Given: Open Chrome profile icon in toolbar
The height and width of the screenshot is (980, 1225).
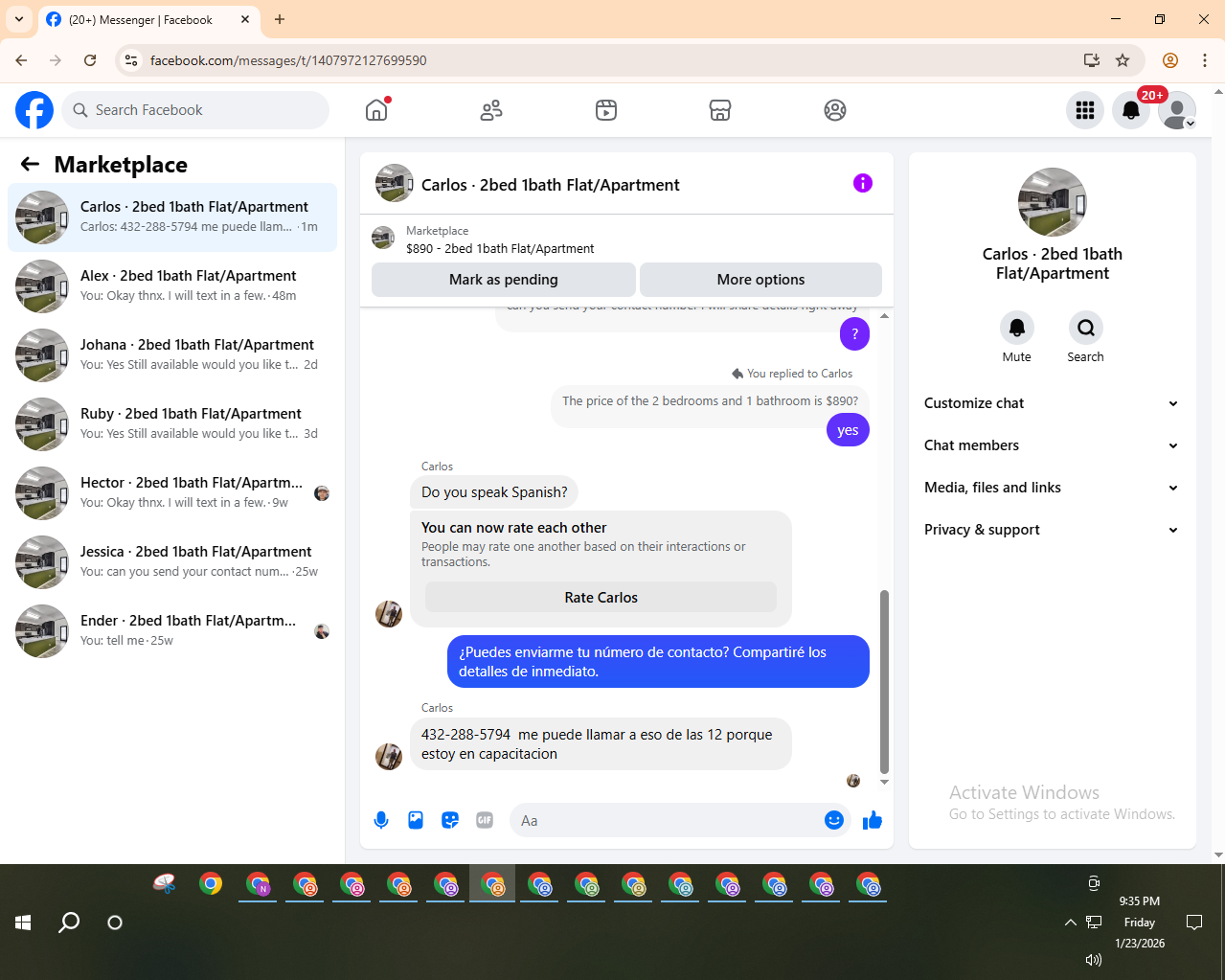Looking at the screenshot, I should (x=1170, y=60).
